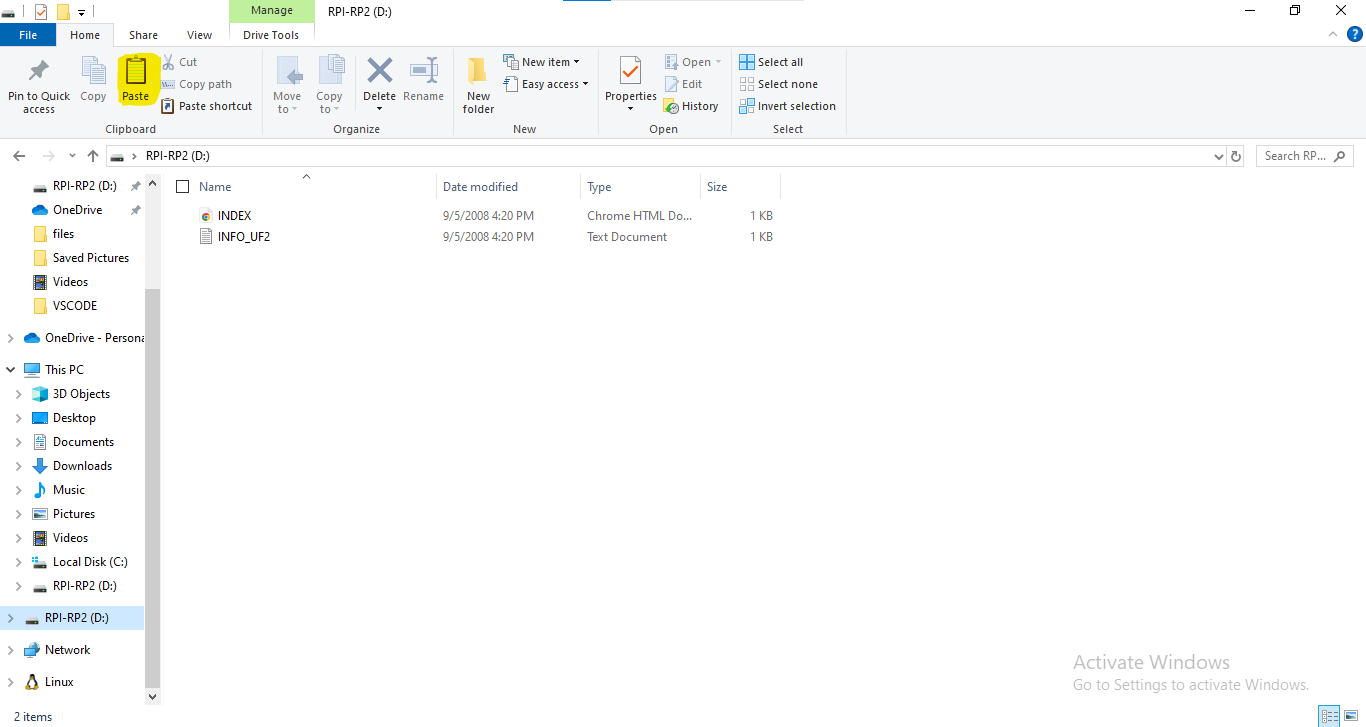1366x727 pixels.
Task: Open the Easy access dropdown
Action: (546, 84)
